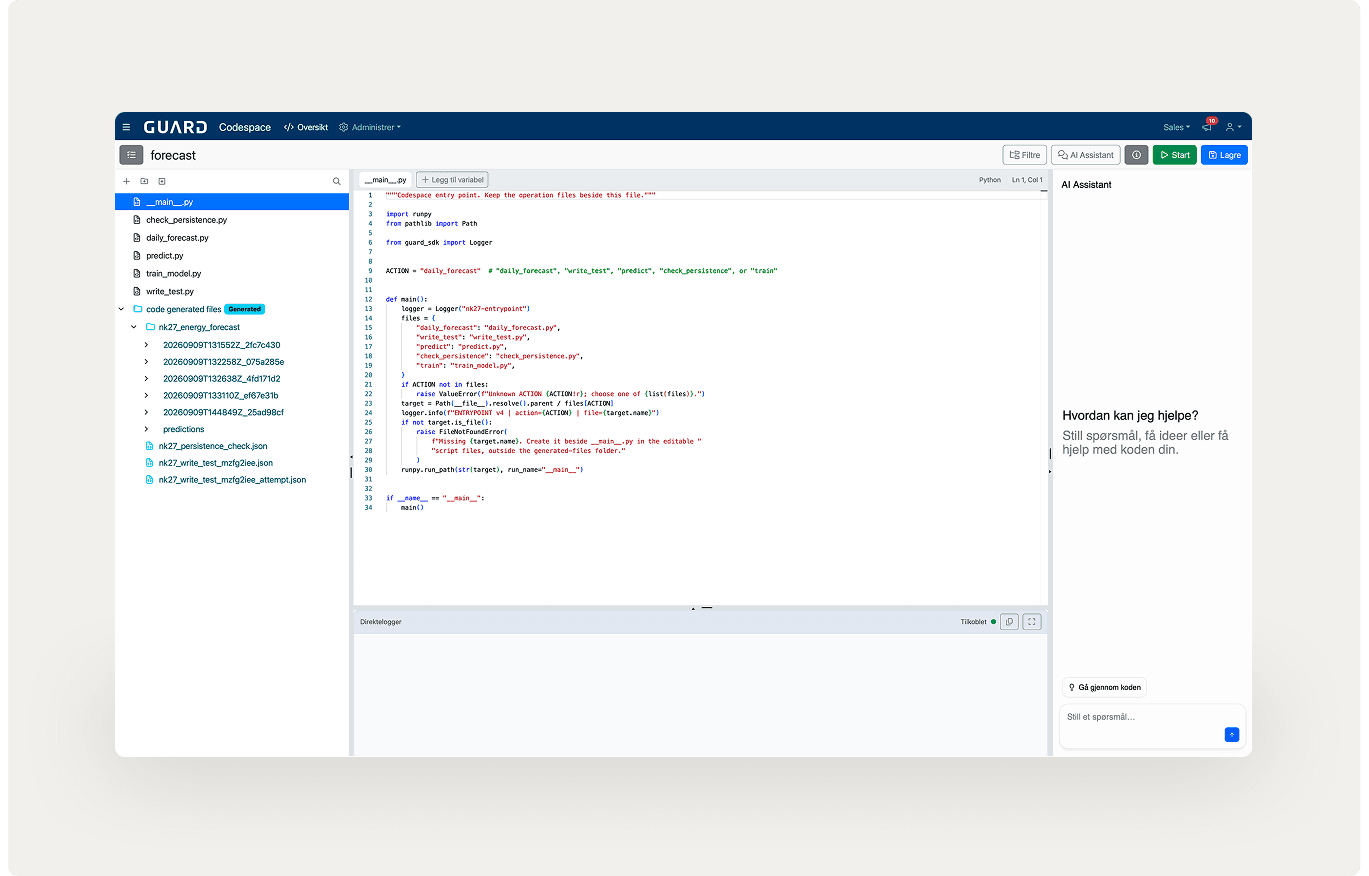Screen dimensions: 1369x876
Task: Open the Administrer dropdown menu
Action: pyautogui.click(x=370, y=127)
